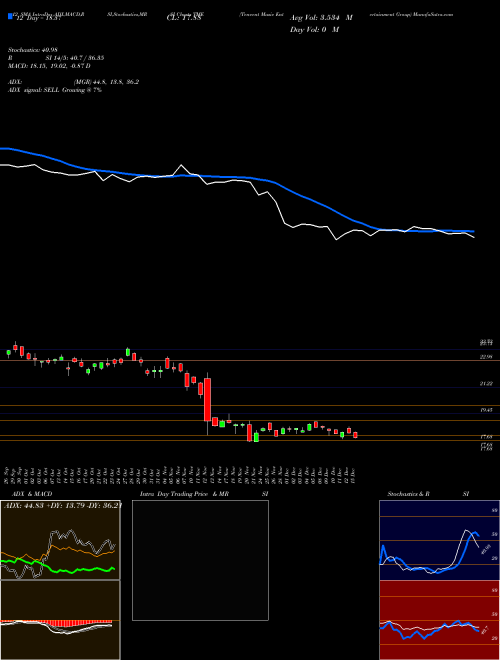Click the "Avg Vol: 3.534 M" readout
This screenshot has height=660, width=500.
click(321, 18)
